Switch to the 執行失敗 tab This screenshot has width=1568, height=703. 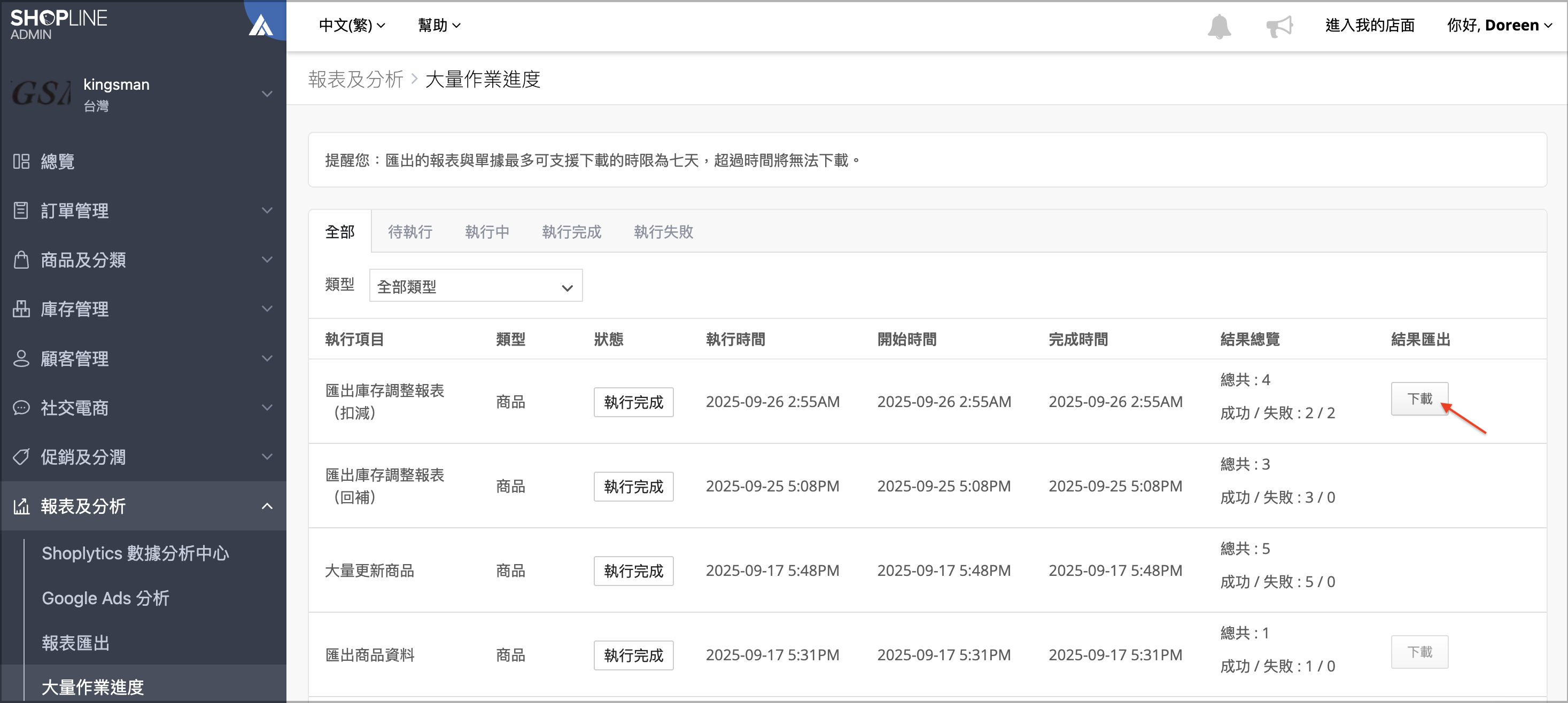tap(663, 232)
